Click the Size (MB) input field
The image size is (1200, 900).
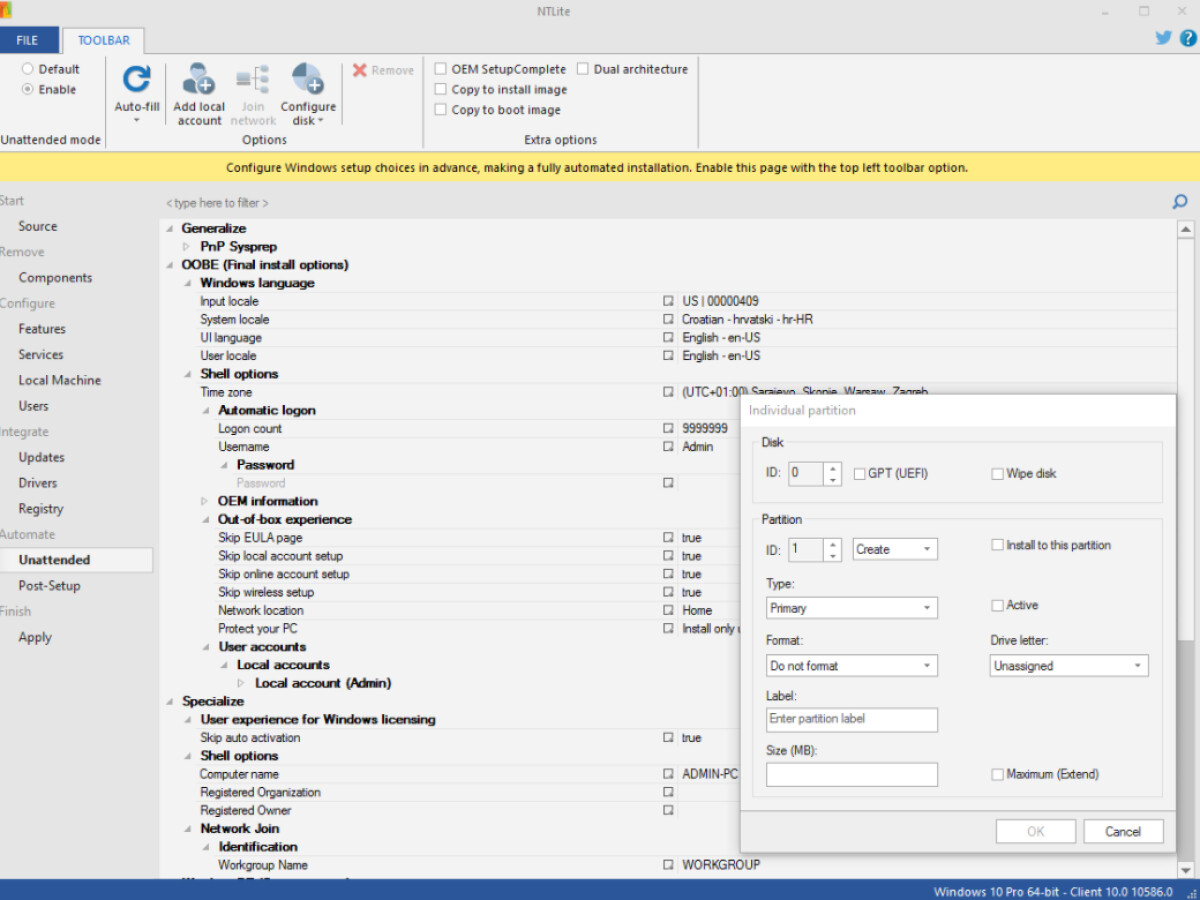point(852,775)
